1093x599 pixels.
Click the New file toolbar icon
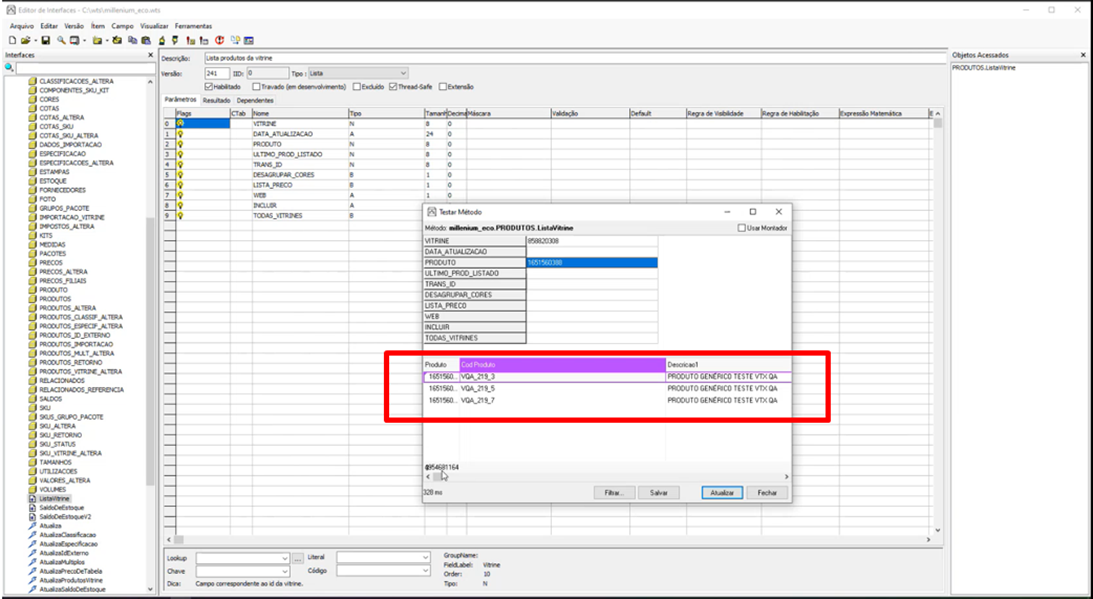[x=13, y=40]
